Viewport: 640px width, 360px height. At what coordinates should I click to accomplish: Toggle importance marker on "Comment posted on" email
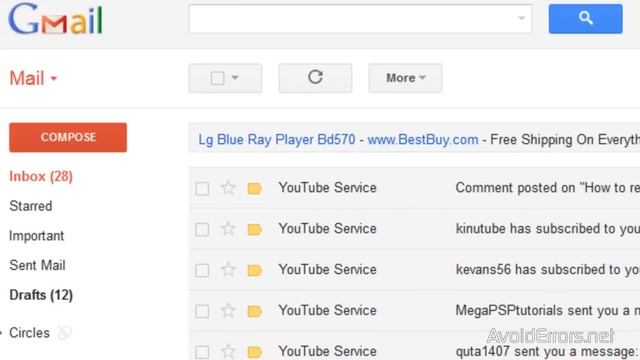point(254,189)
